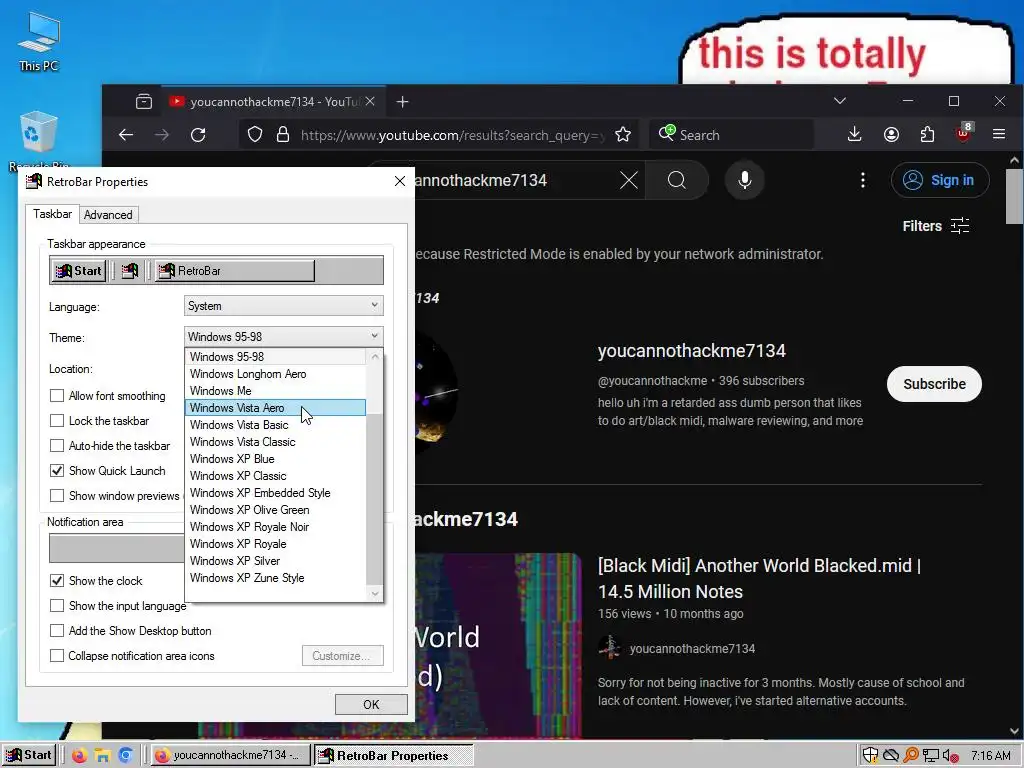This screenshot has width=1024, height=768.
Task: Click the site padlock icon
Action: (282, 135)
